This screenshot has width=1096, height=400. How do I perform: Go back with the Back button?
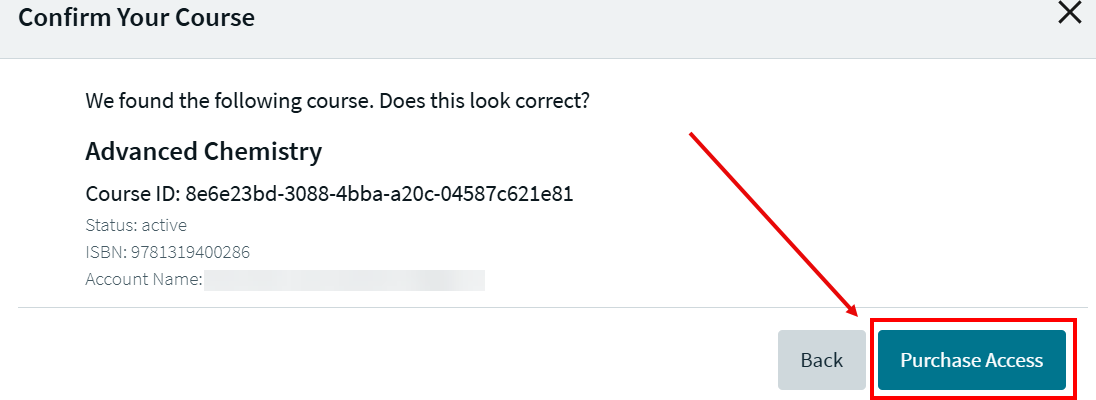[x=821, y=360]
